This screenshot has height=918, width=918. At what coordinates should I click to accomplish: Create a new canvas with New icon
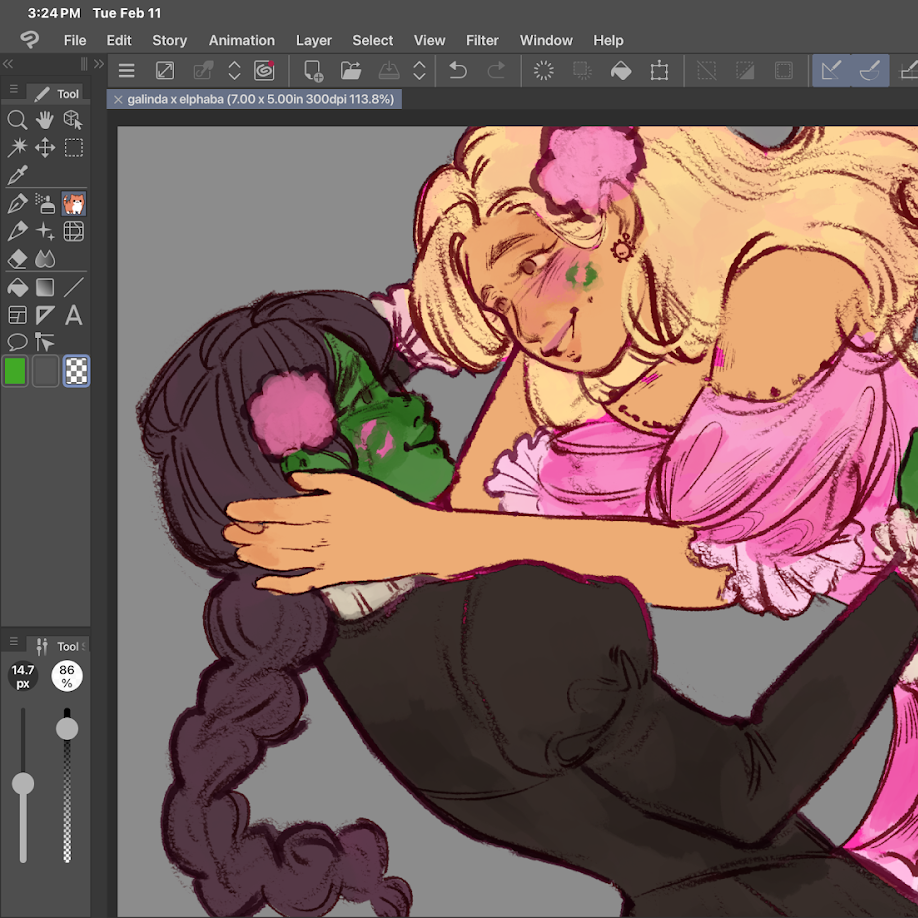313,71
